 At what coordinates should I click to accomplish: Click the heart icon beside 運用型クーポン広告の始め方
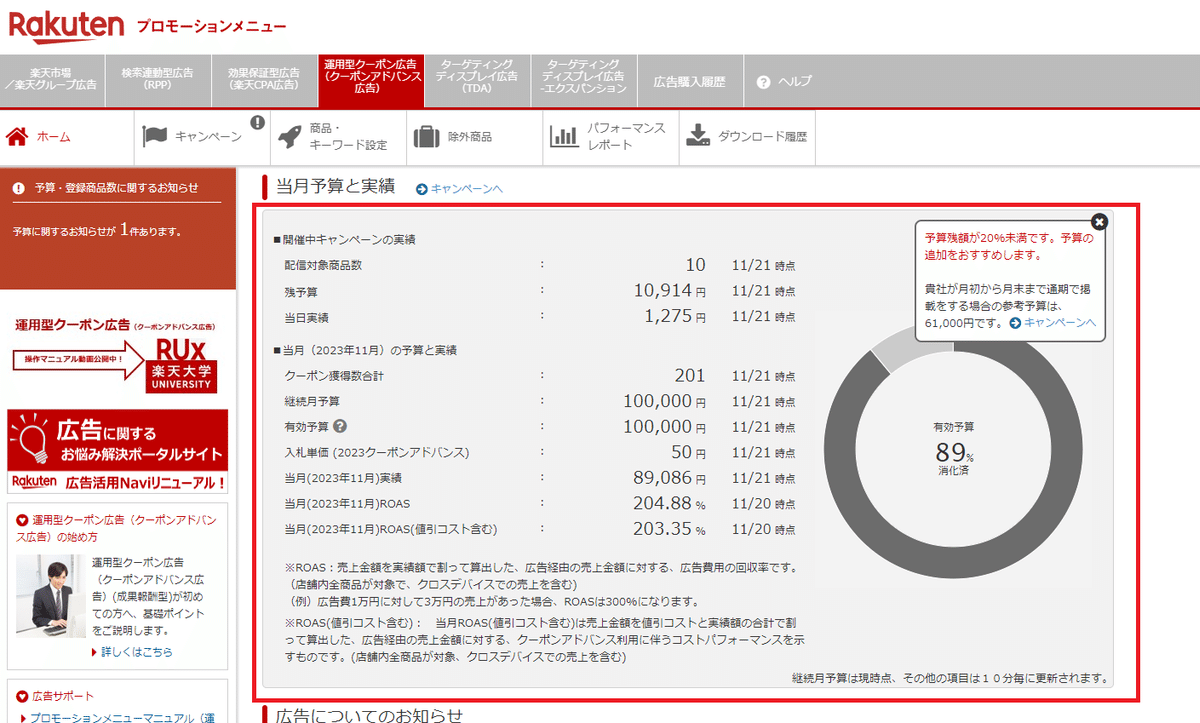[23, 520]
